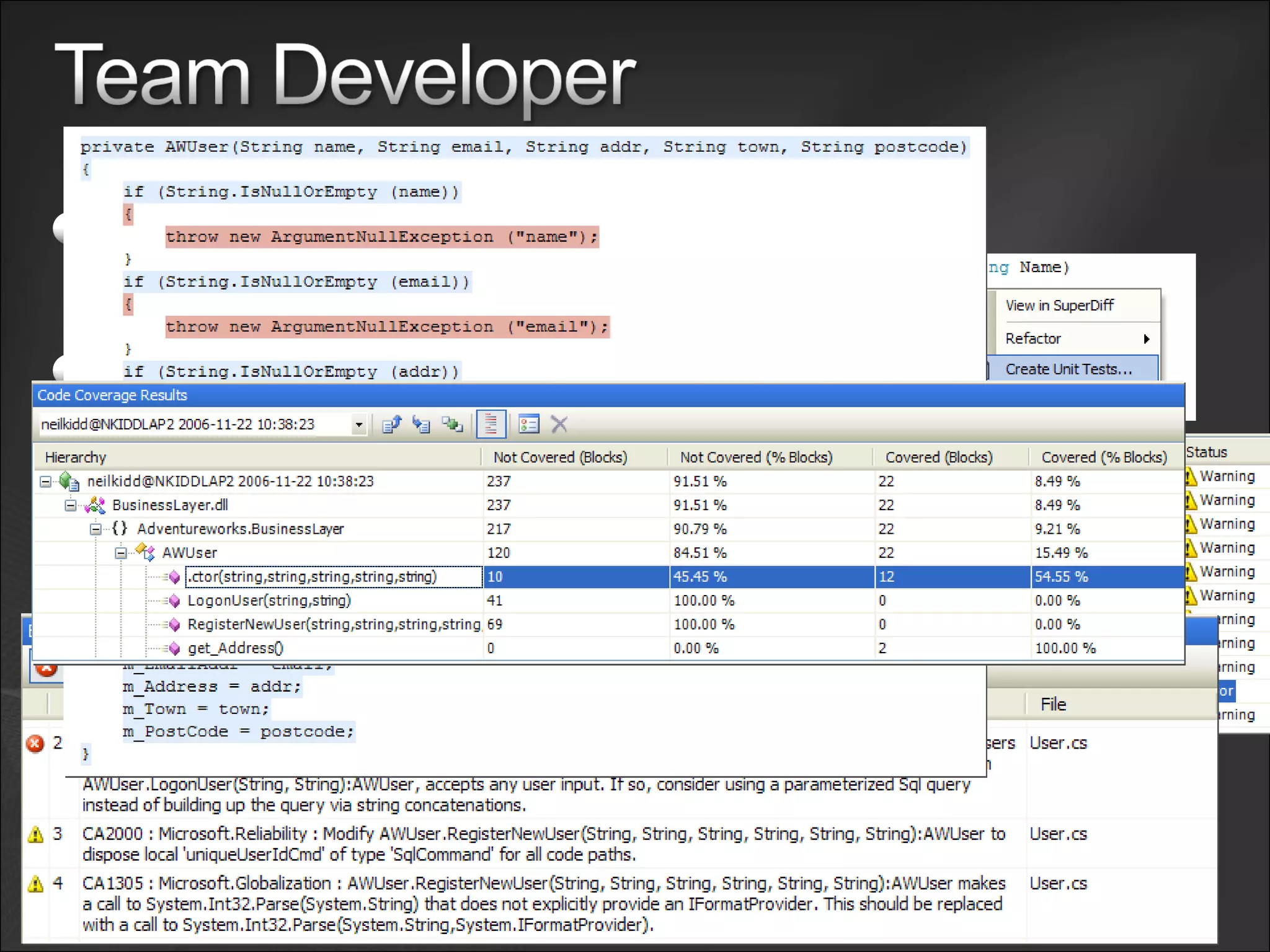Select the CA2000 Microsoft.Reliability warning text

click(x=544, y=845)
